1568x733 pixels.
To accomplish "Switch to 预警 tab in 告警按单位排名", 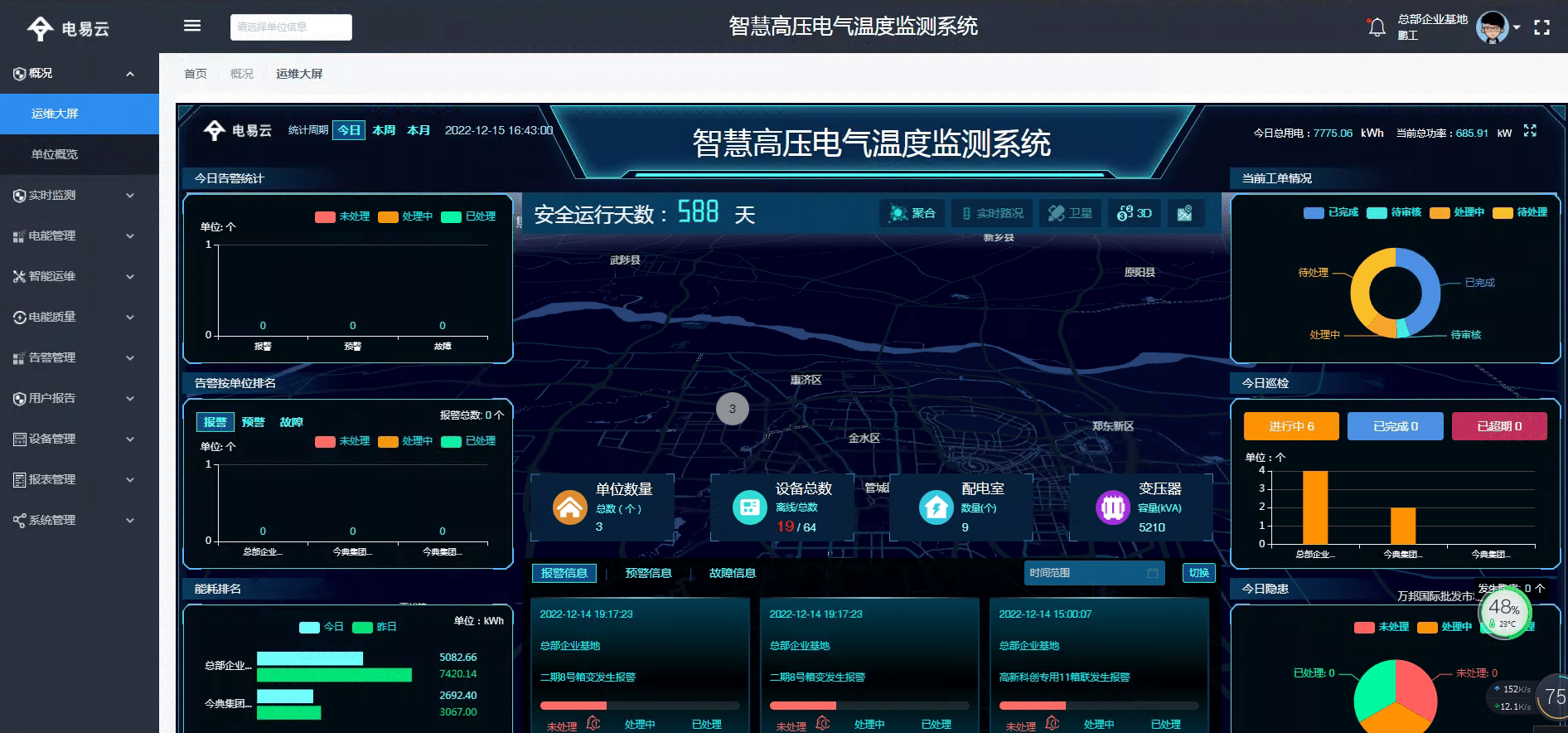I will 254,422.
